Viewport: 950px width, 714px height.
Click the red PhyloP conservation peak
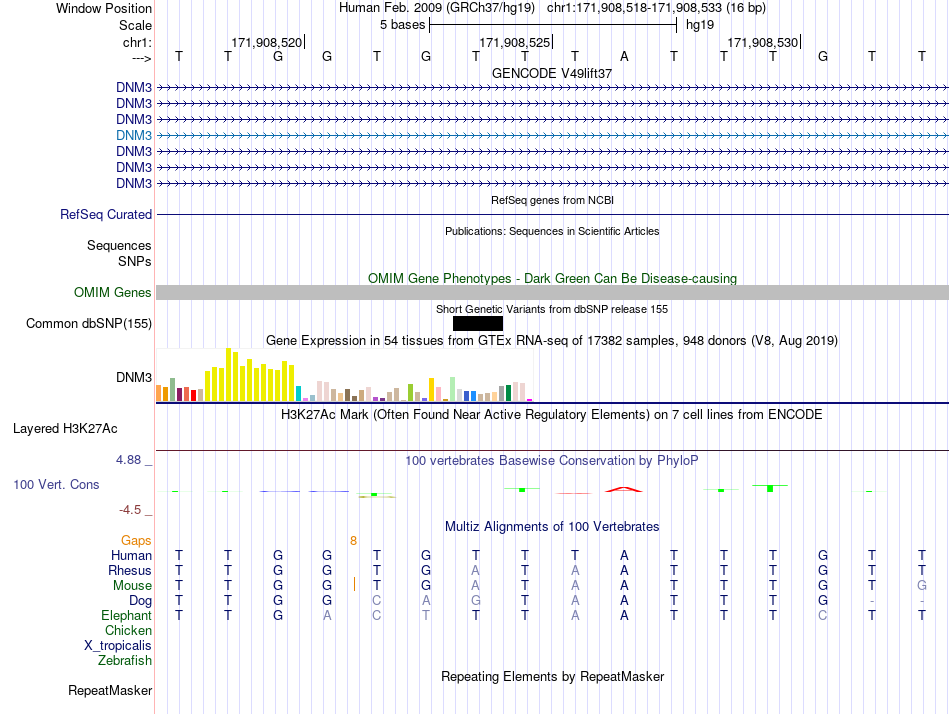point(624,489)
